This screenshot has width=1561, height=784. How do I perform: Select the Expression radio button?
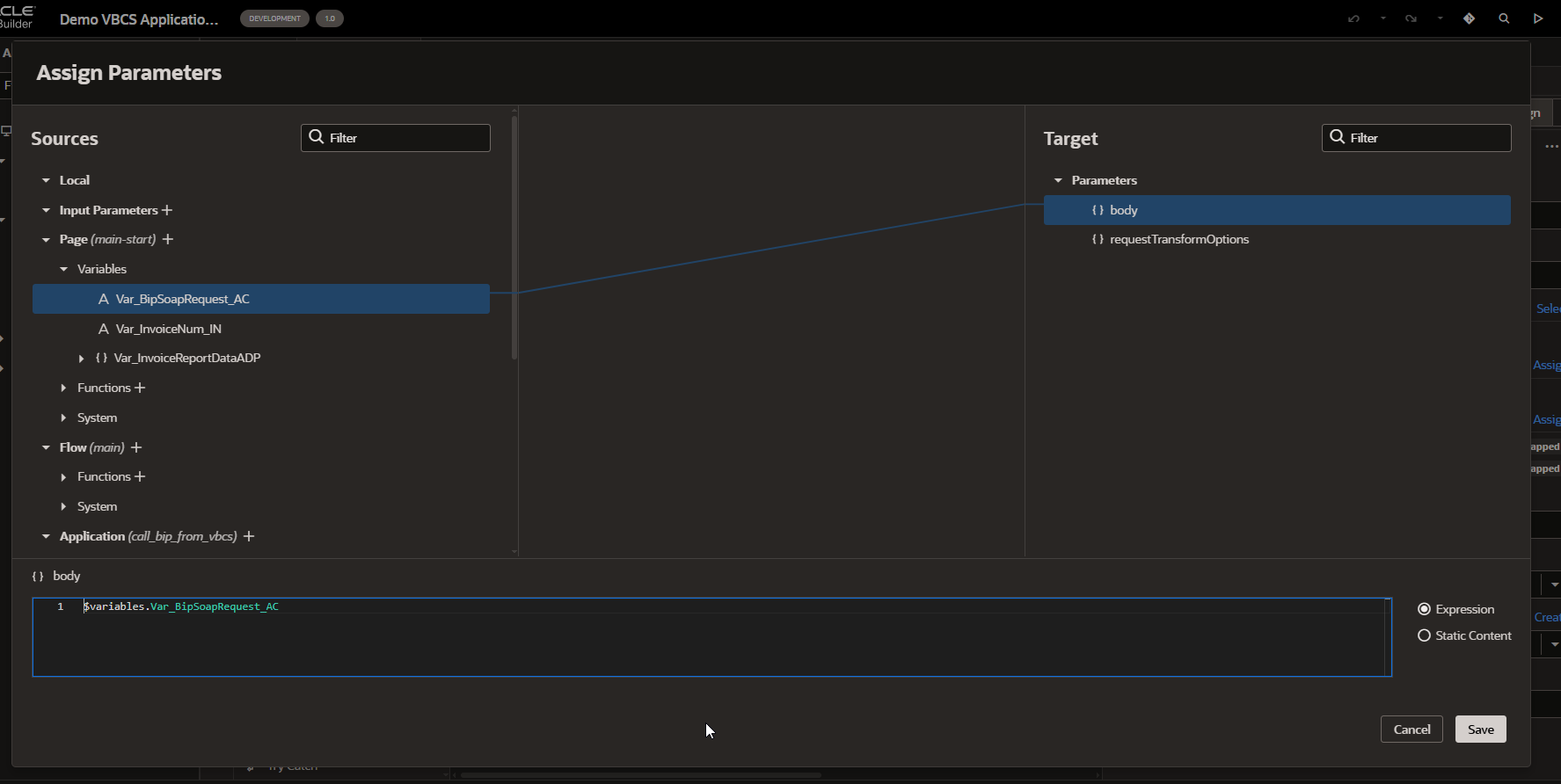pyautogui.click(x=1424, y=609)
